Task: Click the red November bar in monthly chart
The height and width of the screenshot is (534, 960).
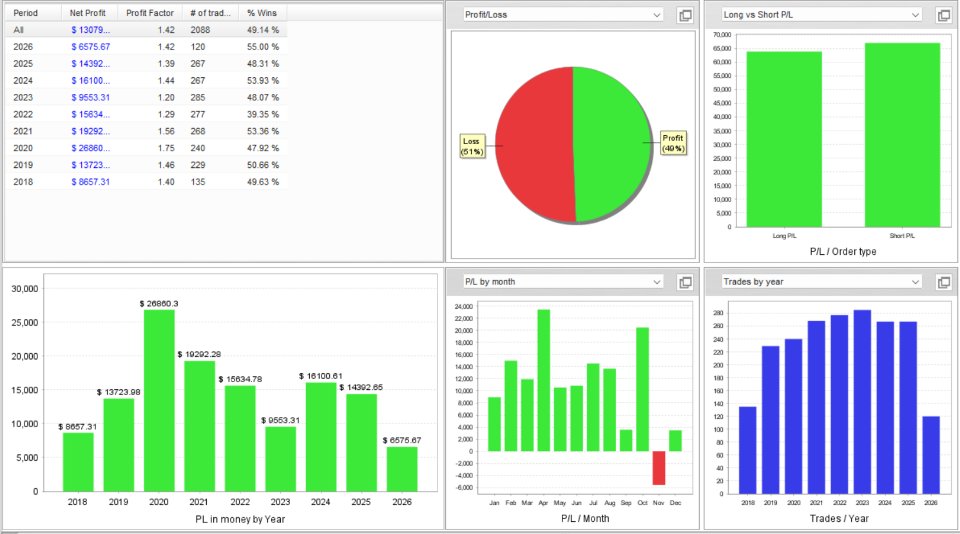Action: (659, 468)
